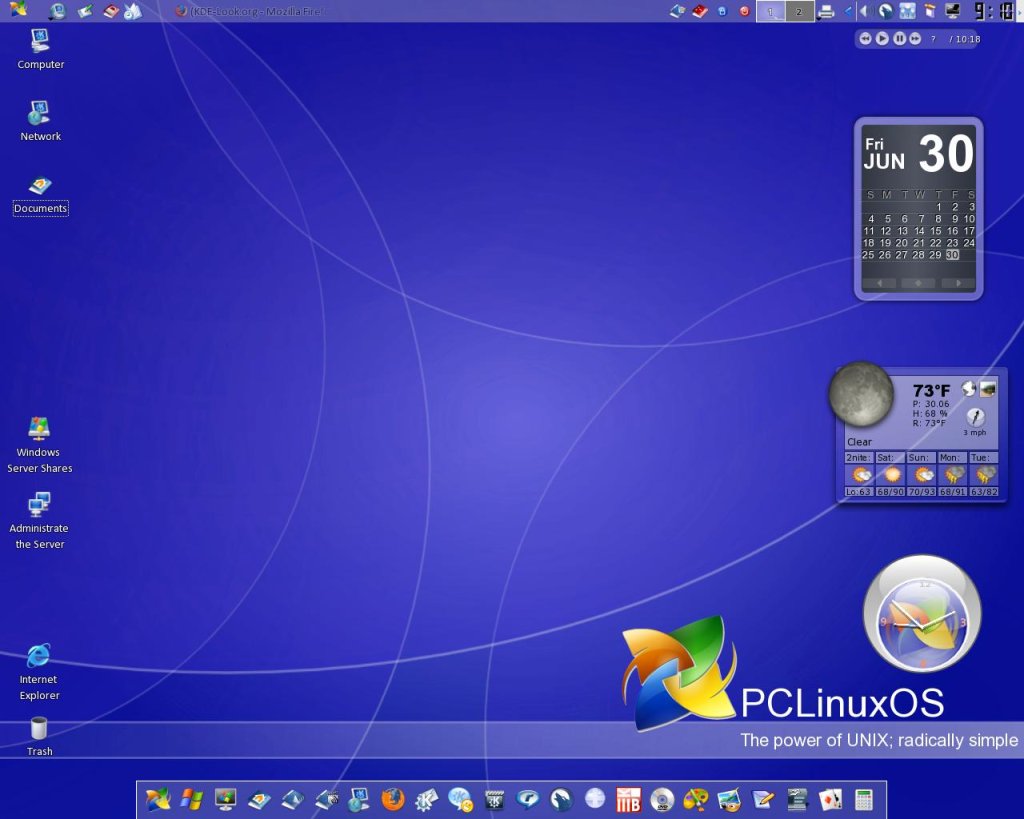This screenshot has width=1024, height=819.
Task: Click the calendar widget's center today button
Action: tap(918, 283)
